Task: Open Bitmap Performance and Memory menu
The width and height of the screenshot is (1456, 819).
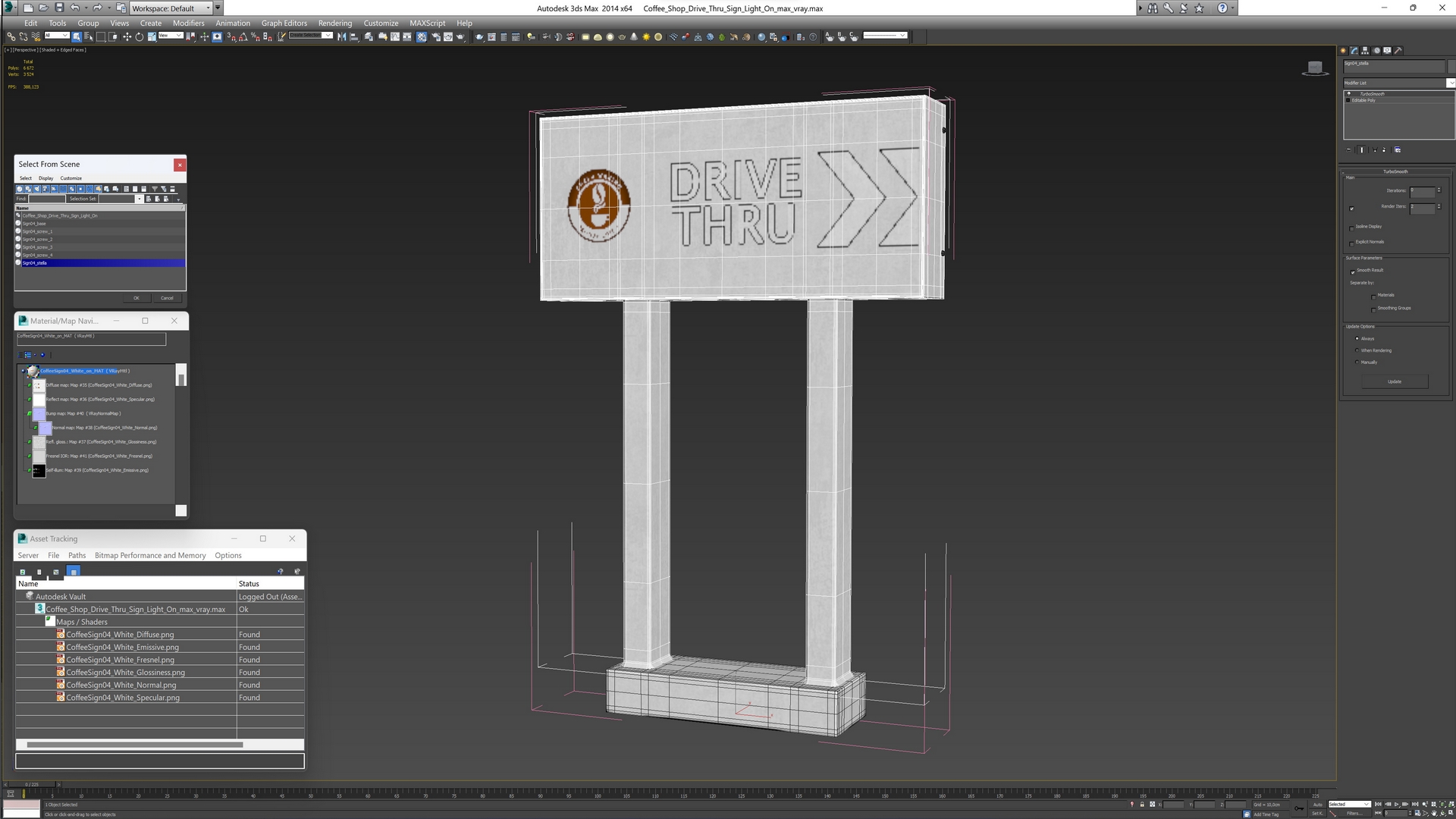Action: click(x=150, y=556)
